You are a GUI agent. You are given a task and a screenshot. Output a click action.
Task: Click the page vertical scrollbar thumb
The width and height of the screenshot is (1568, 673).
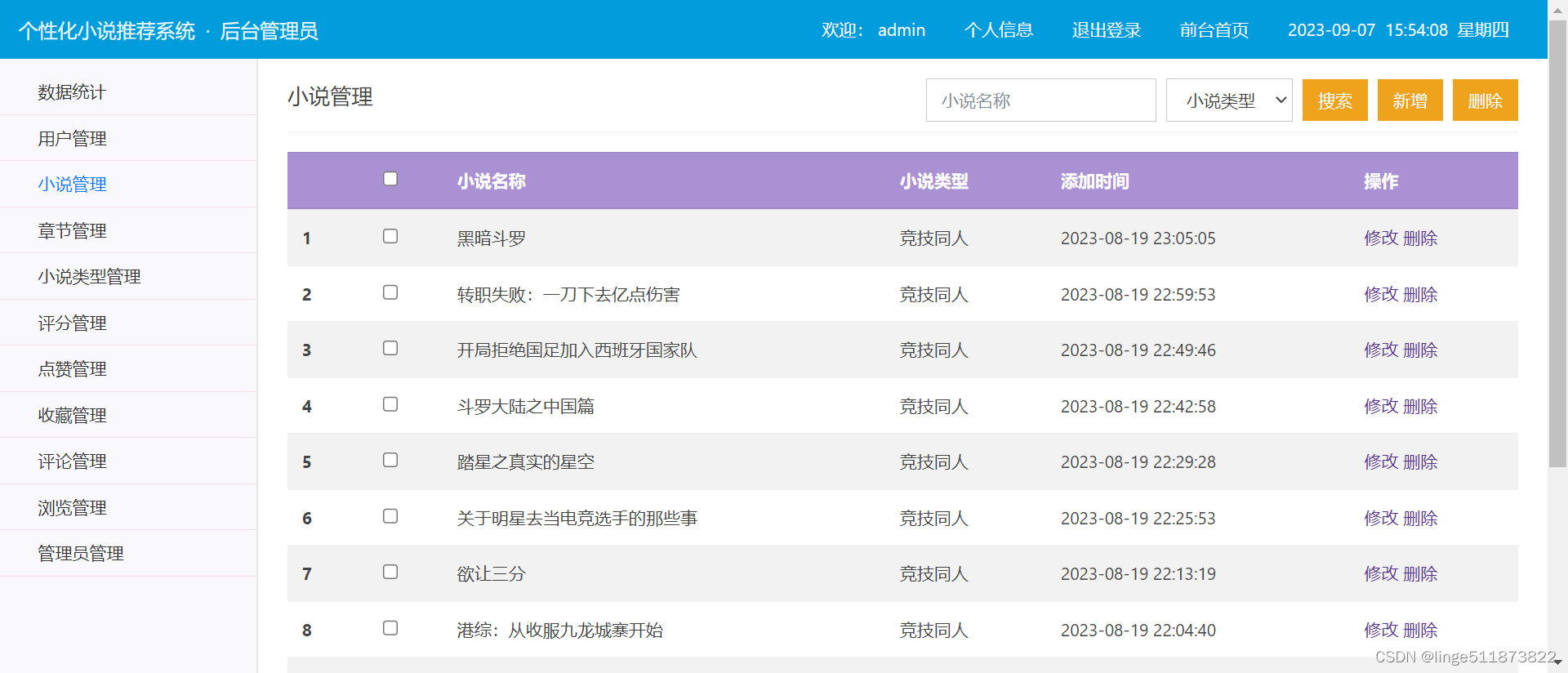1557,245
